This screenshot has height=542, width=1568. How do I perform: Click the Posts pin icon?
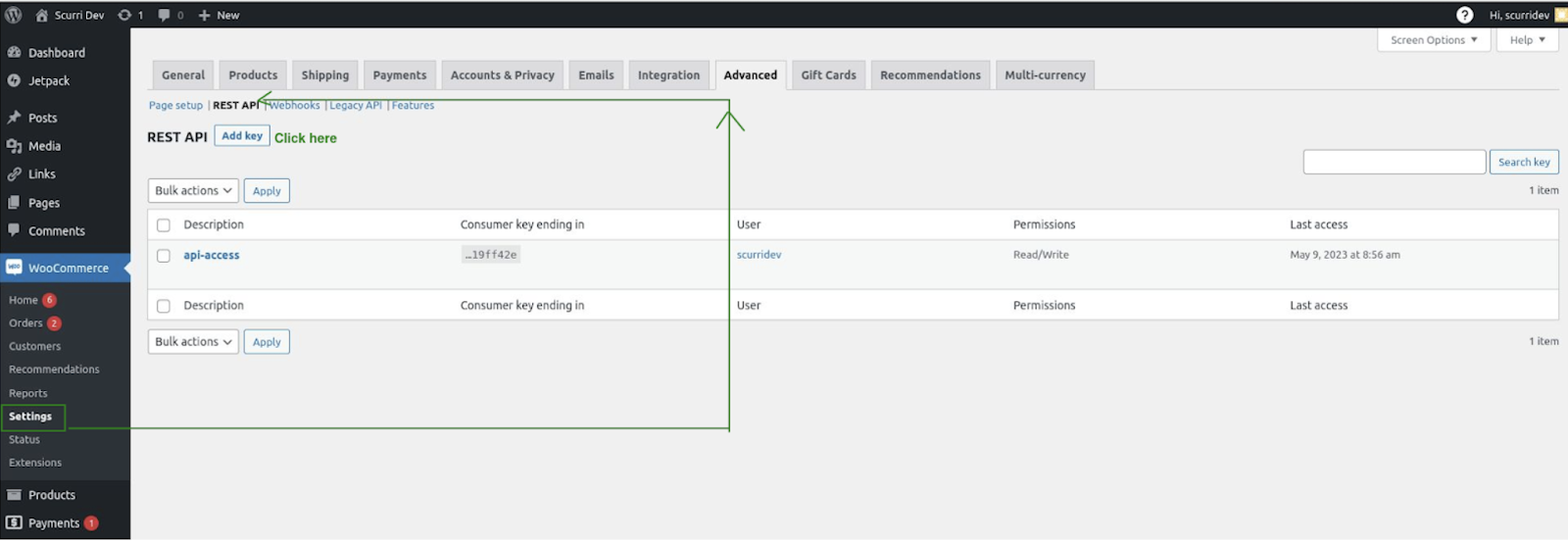tap(14, 117)
